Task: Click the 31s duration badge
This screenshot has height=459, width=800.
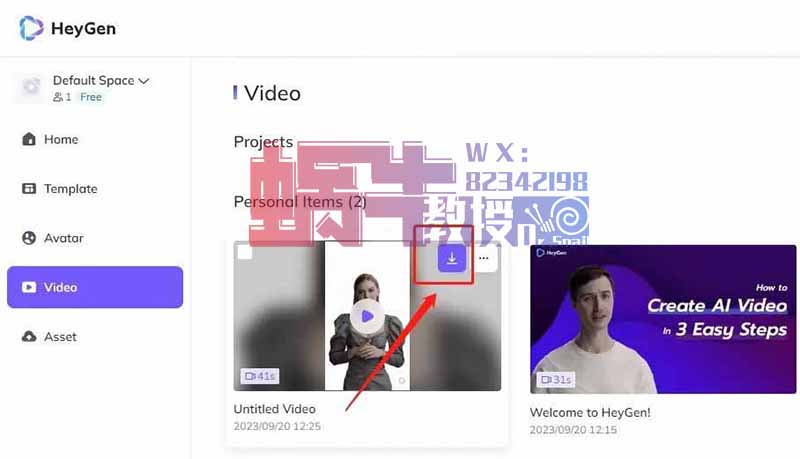Action: pos(556,379)
